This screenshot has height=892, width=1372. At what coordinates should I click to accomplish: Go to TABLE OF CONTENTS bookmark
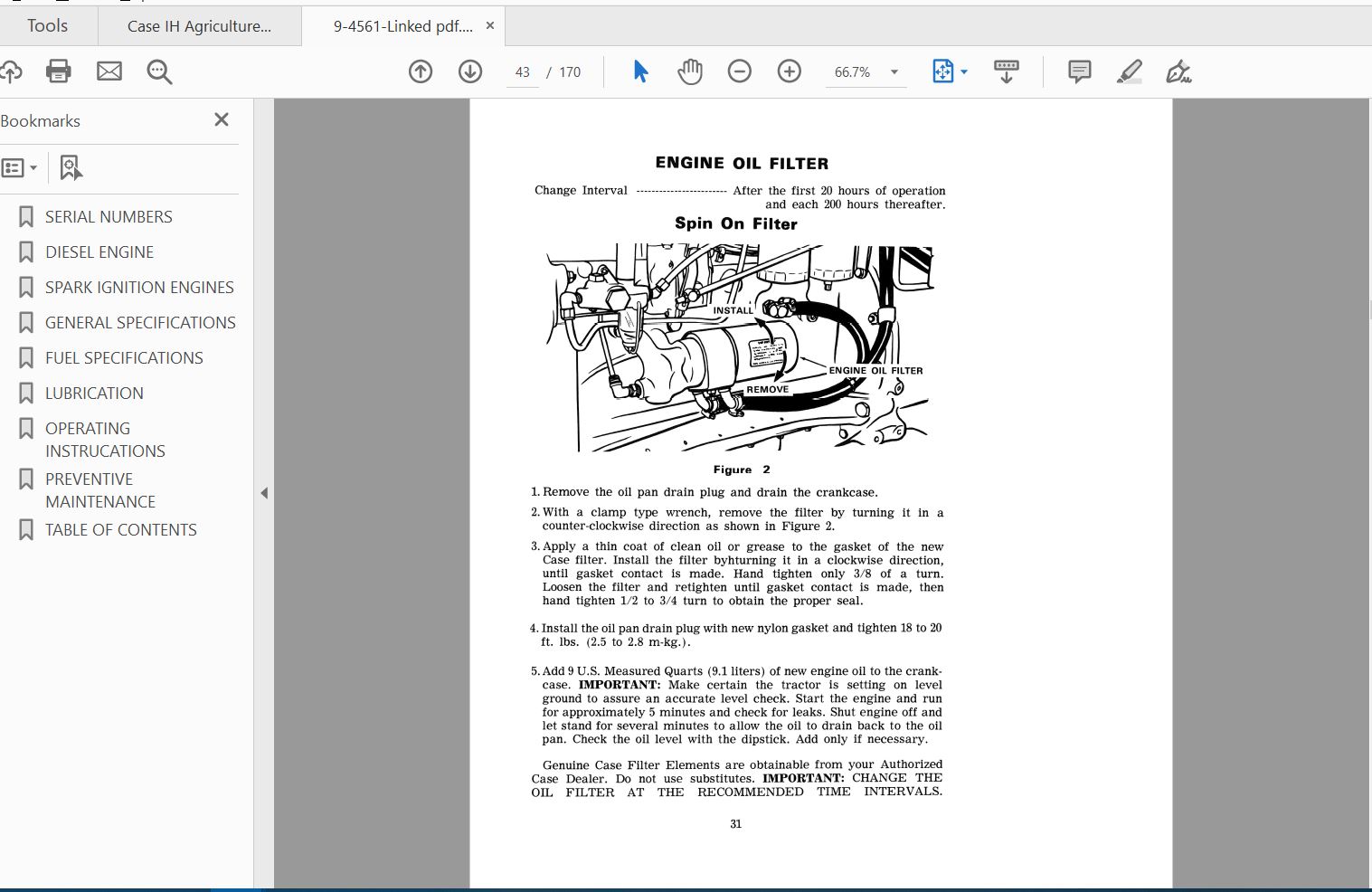[121, 530]
